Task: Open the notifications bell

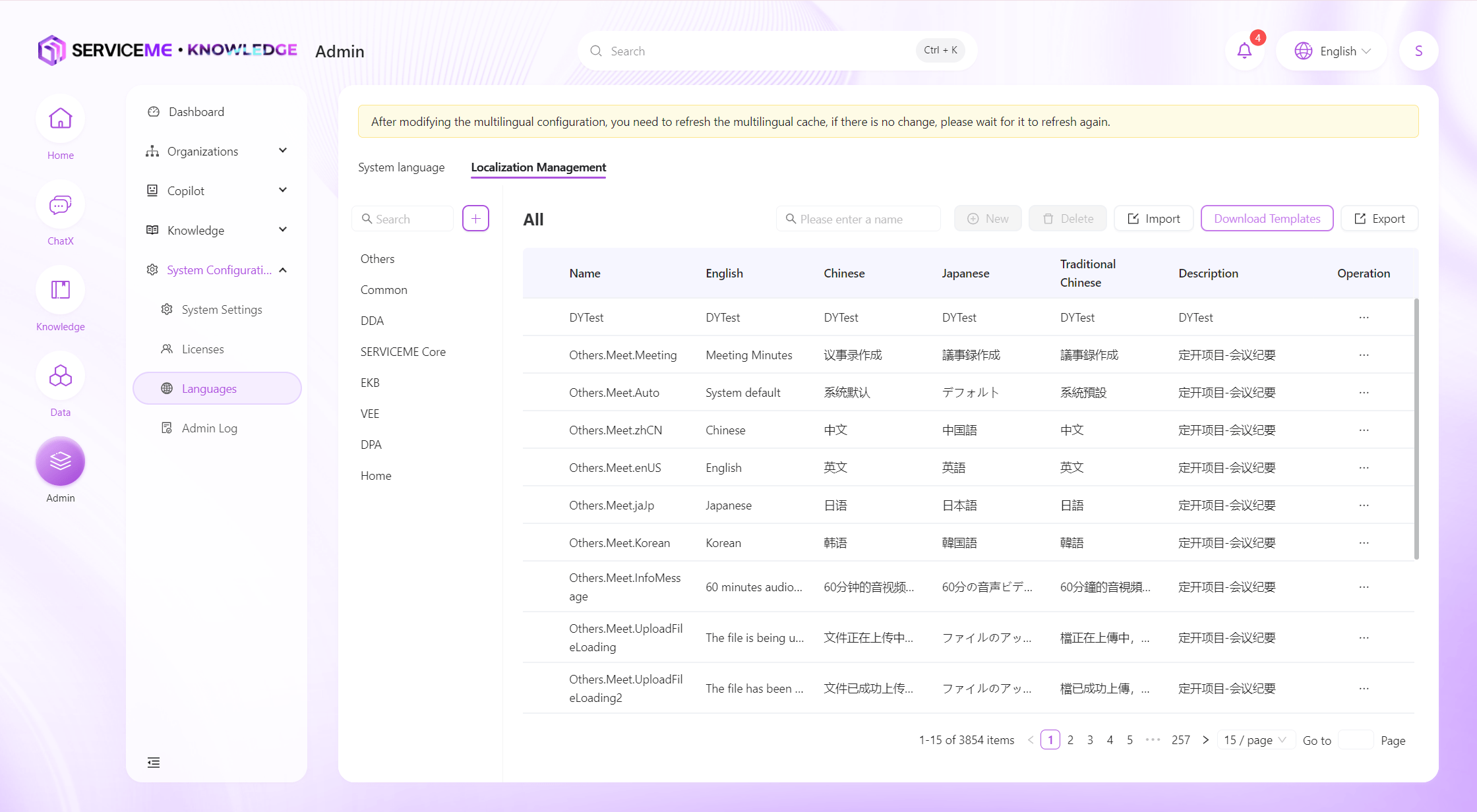Action: (x=1244, y=51)
